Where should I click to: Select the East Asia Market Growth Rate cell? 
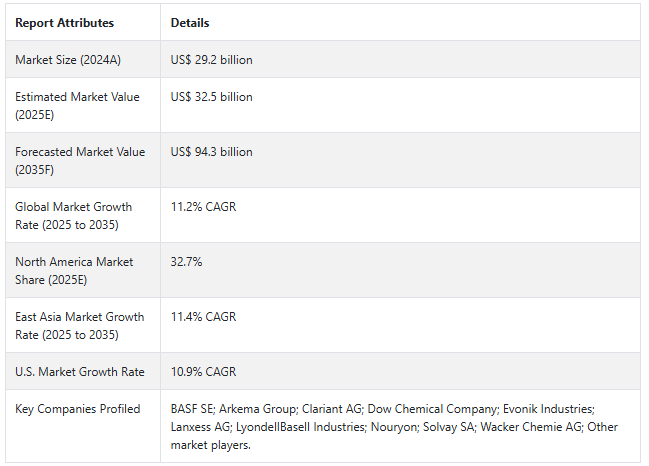point(79,325)
